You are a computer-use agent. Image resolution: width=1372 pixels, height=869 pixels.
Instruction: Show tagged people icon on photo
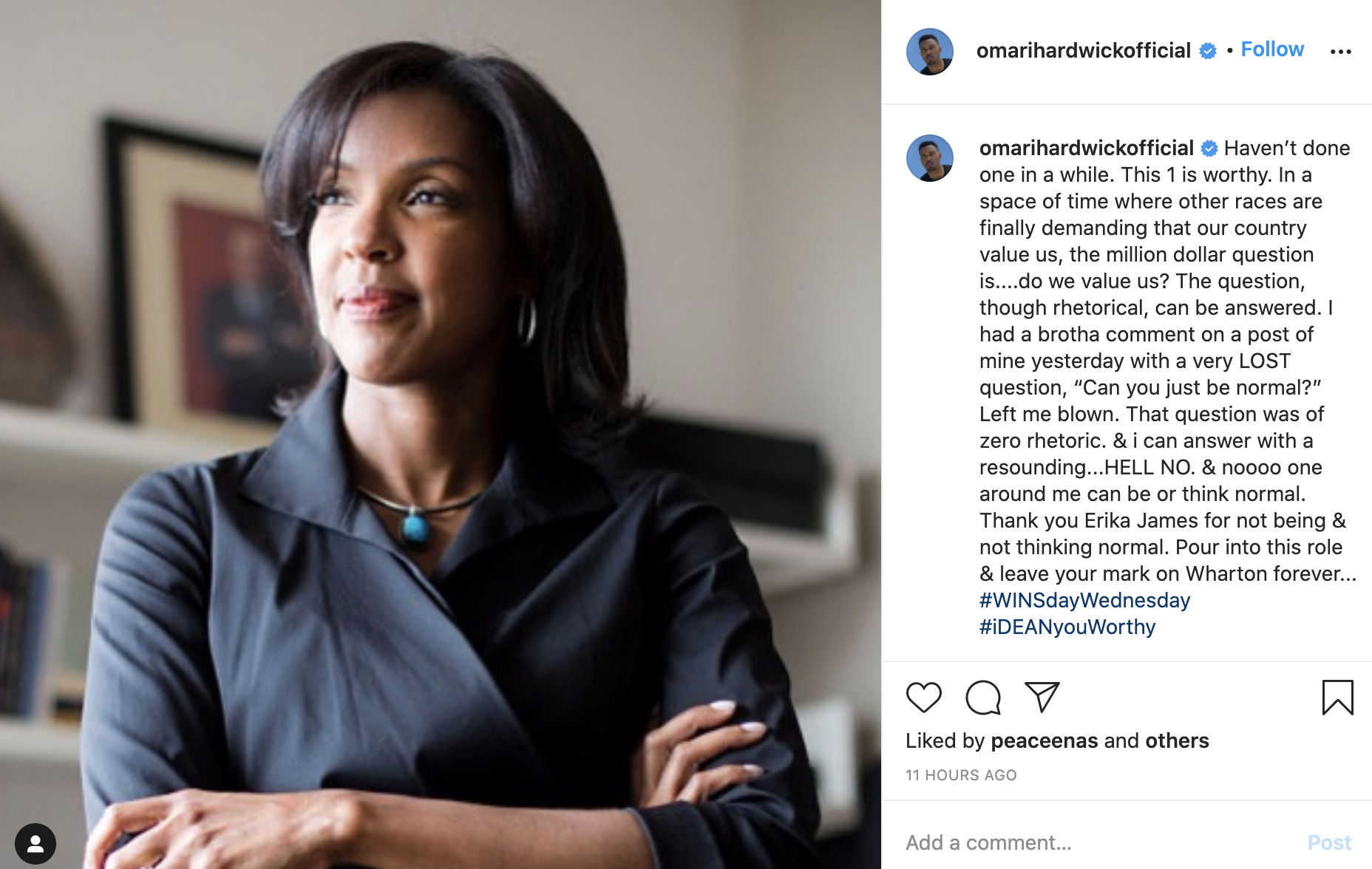coord(35,843)
